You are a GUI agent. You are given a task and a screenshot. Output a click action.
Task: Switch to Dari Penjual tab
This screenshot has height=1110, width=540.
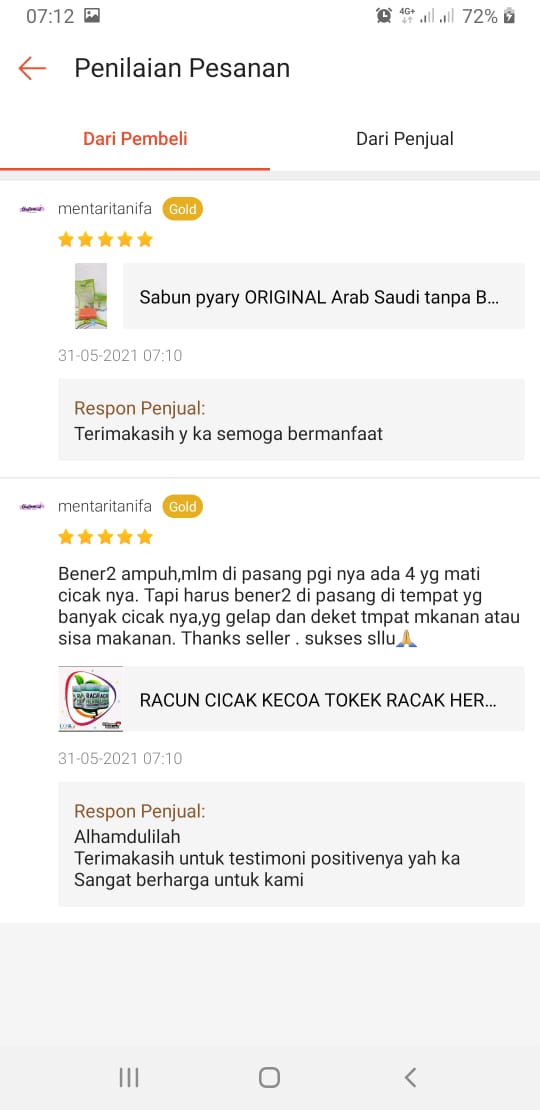tap(405, 139)
